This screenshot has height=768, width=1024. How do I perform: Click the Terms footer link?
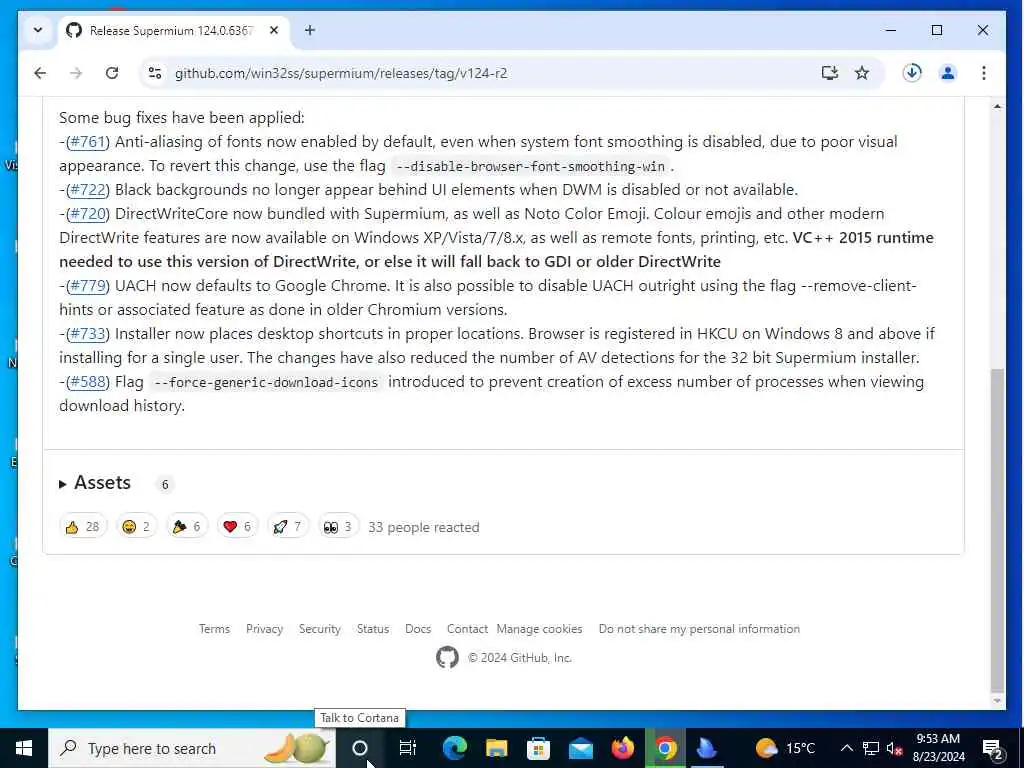tap(214, 629)
